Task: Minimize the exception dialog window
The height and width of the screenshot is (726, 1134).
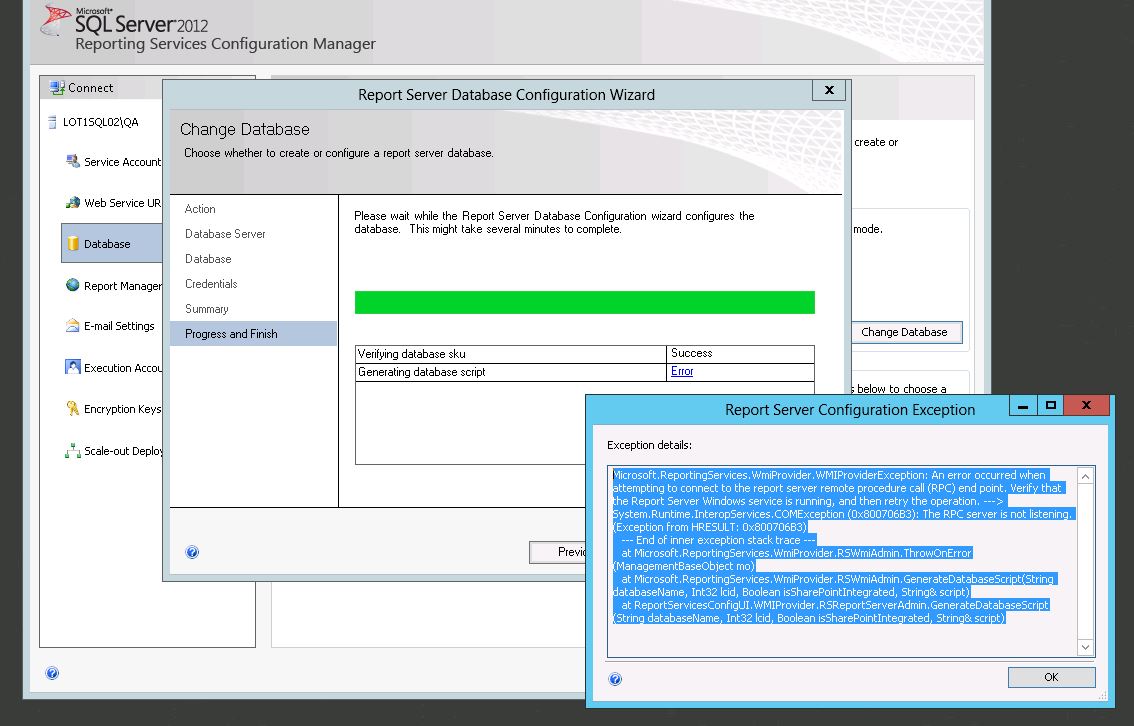Action: click(x=1023, y=405)
